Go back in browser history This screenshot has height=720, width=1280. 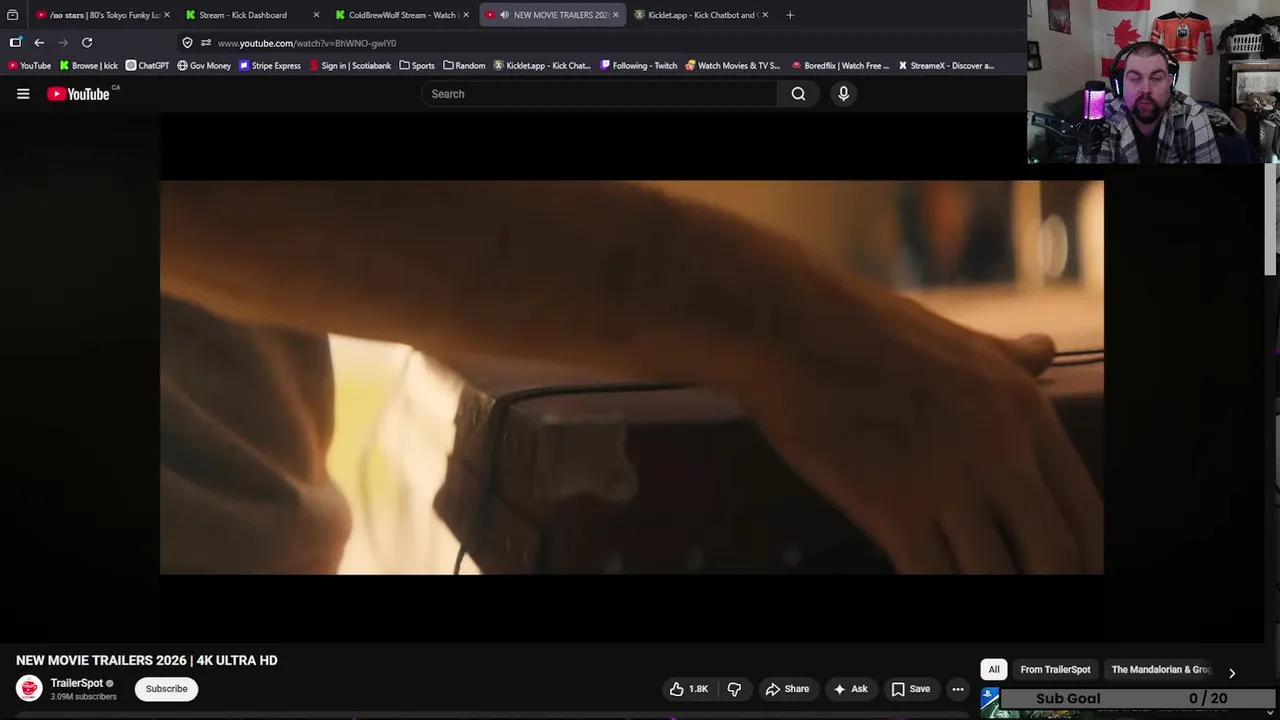point(39,43)
